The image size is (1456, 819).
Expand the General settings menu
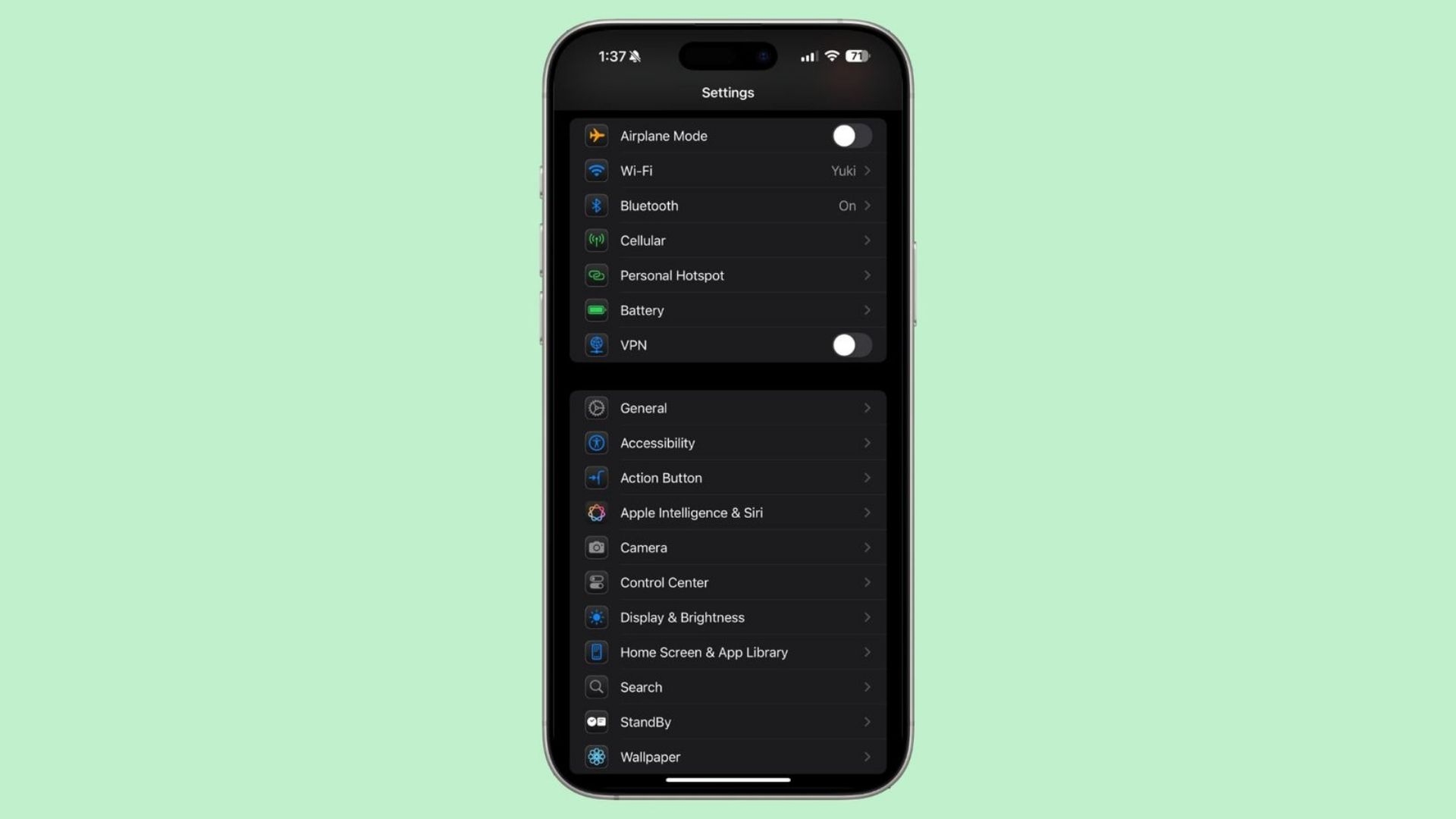tap(727, 408)
